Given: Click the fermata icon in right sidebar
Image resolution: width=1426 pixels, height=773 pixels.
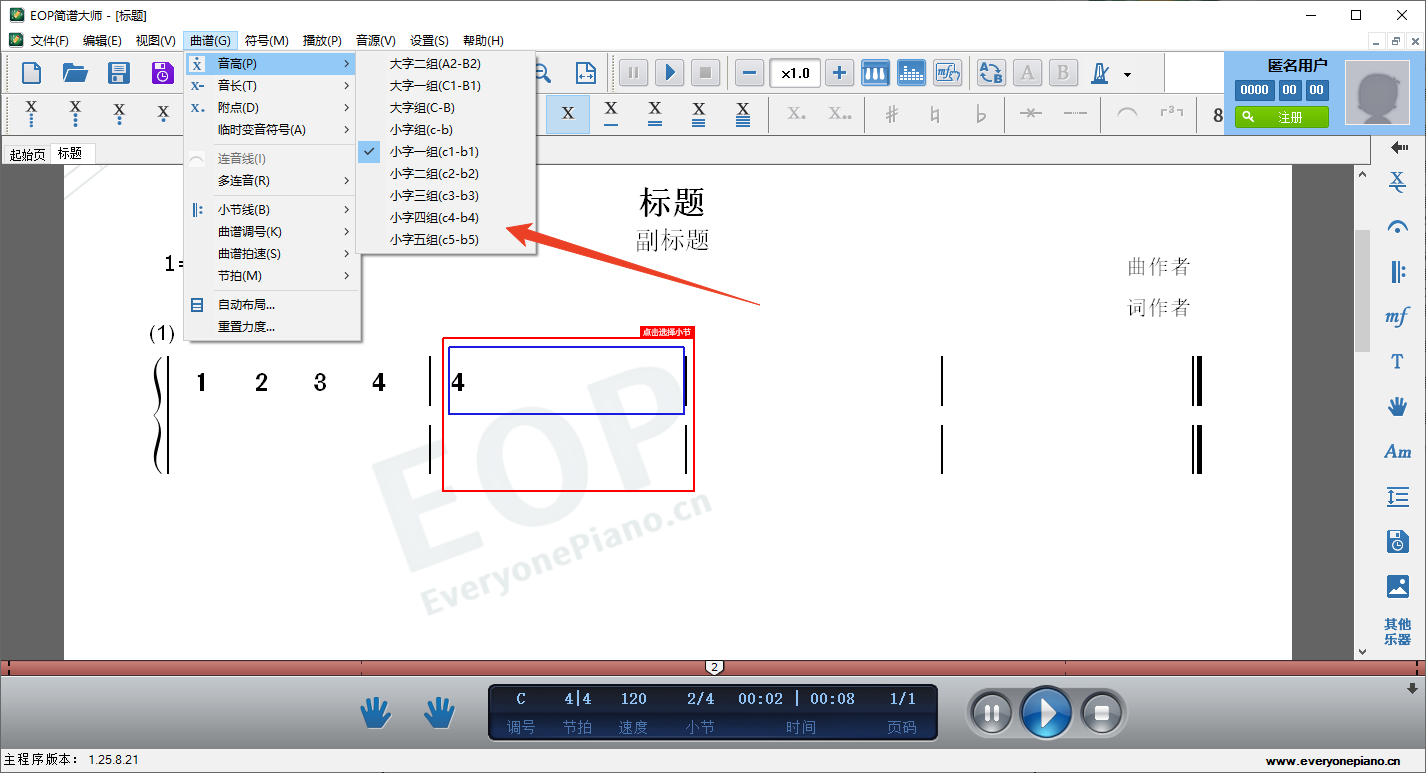Looking at the screenshot, I should coord(1397,227).
